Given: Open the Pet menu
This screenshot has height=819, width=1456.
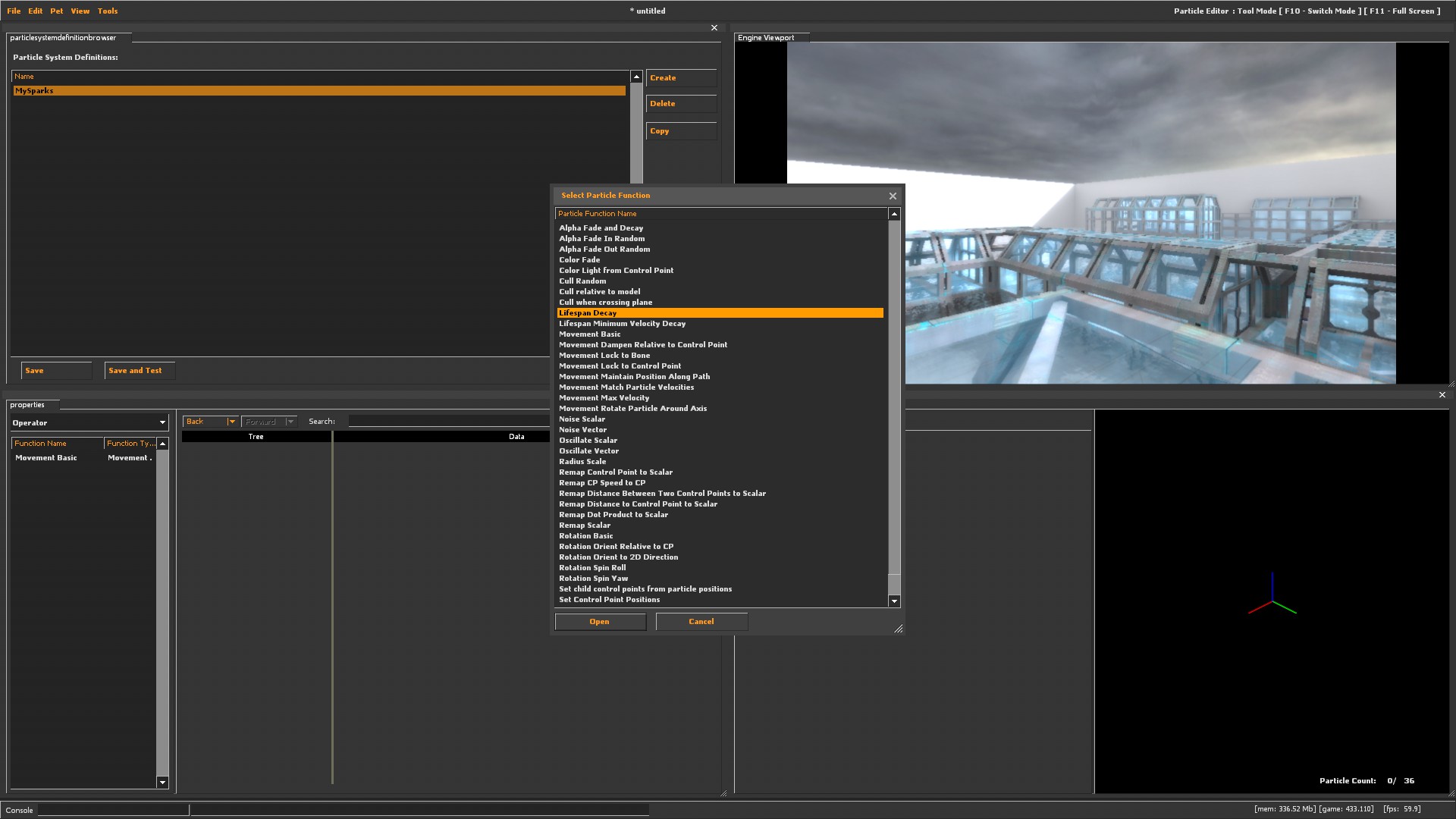Looking at the screenshot, I should coord(56,11).
